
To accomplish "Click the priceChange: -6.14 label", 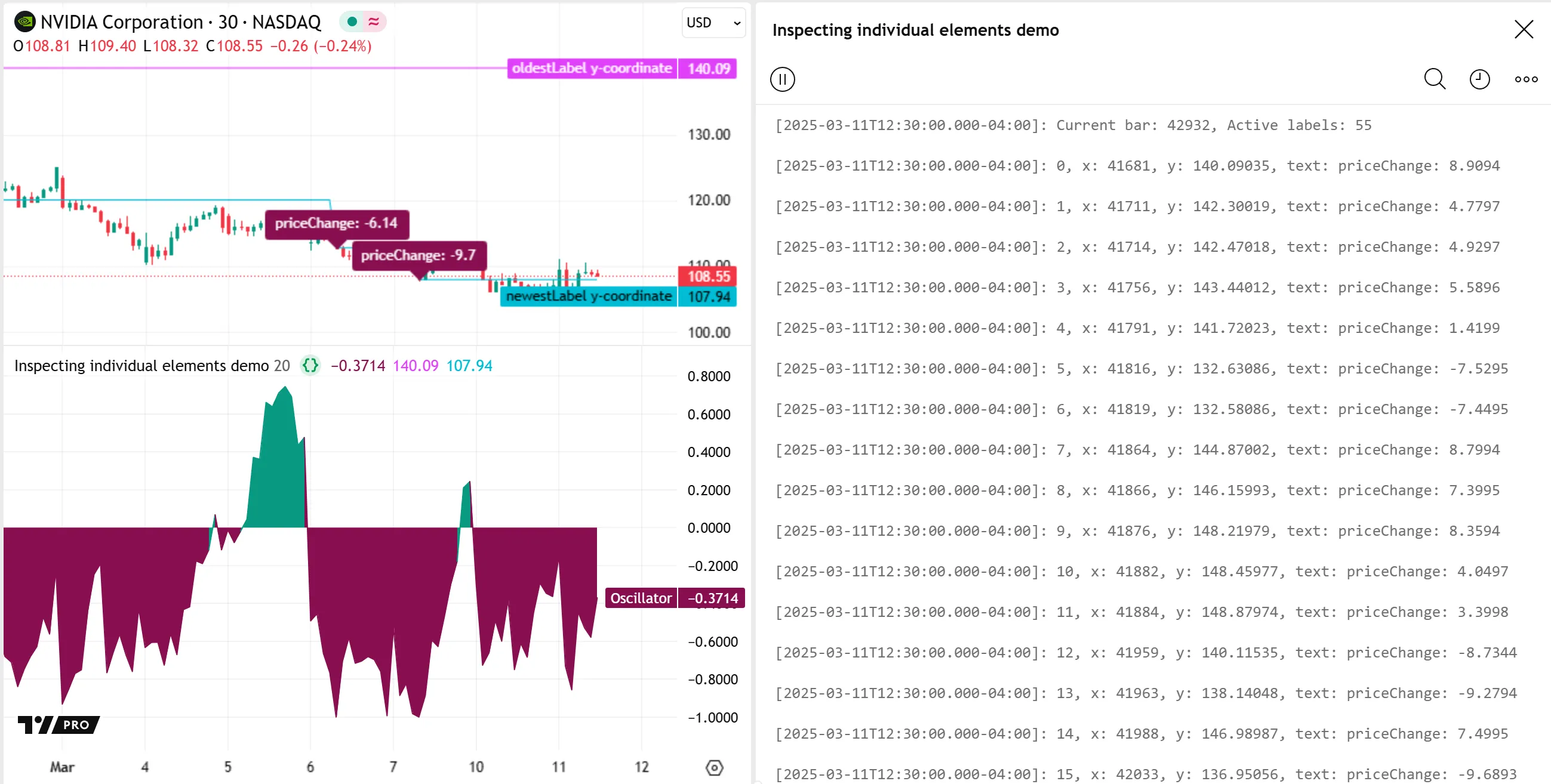I will tap(336, 223).
